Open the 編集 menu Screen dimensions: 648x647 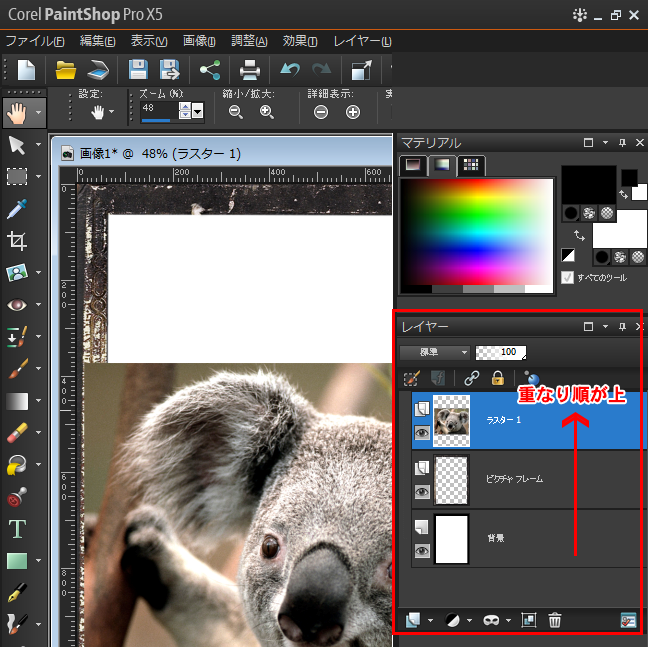coord(98,41)
